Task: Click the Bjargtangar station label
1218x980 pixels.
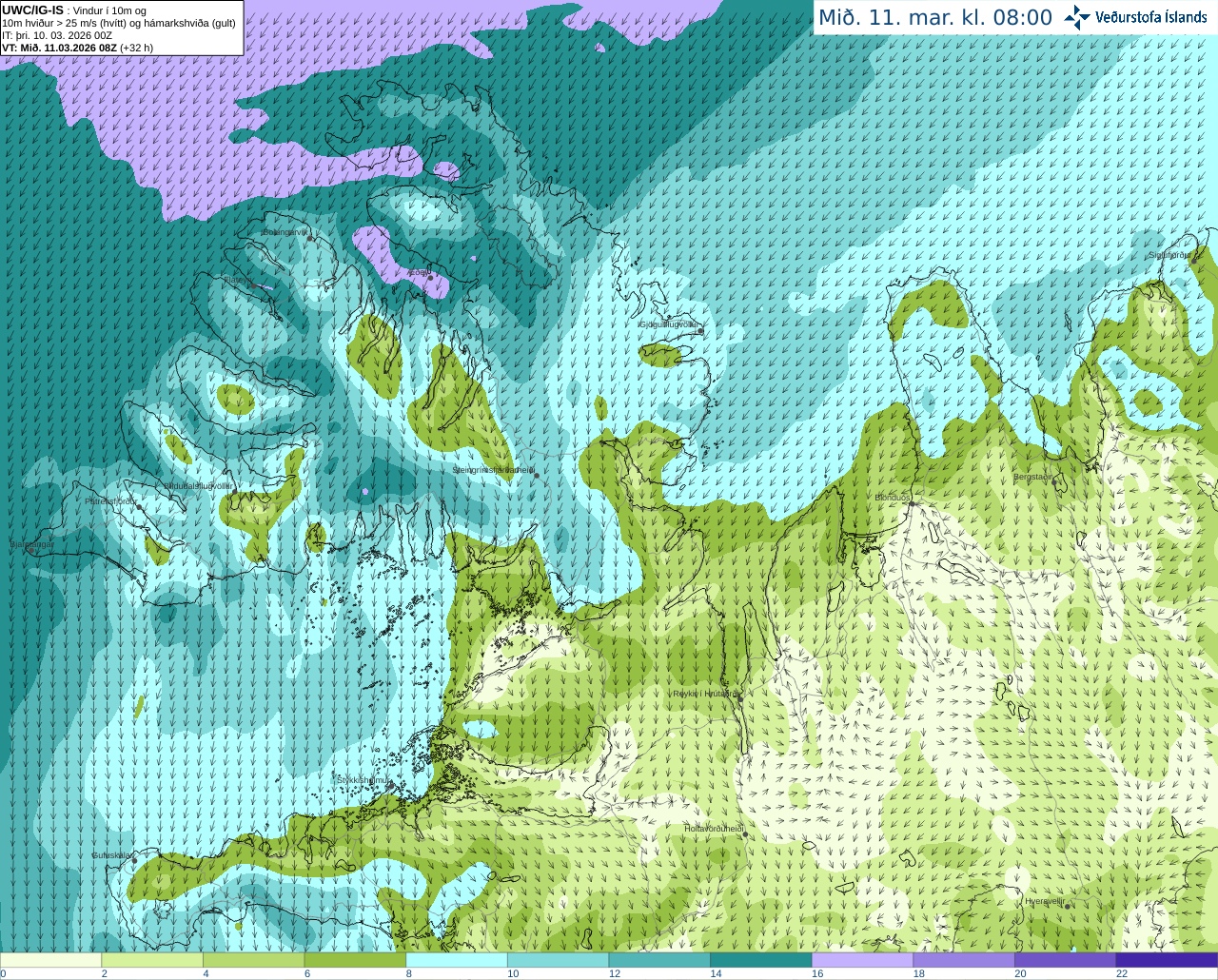Action: pyautogui.click(x=32, y=545)
